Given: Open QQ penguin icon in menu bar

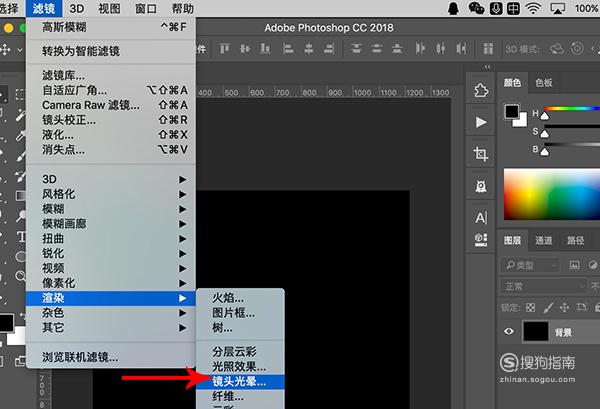Looking at the screenshot, I should coord(453,8).
